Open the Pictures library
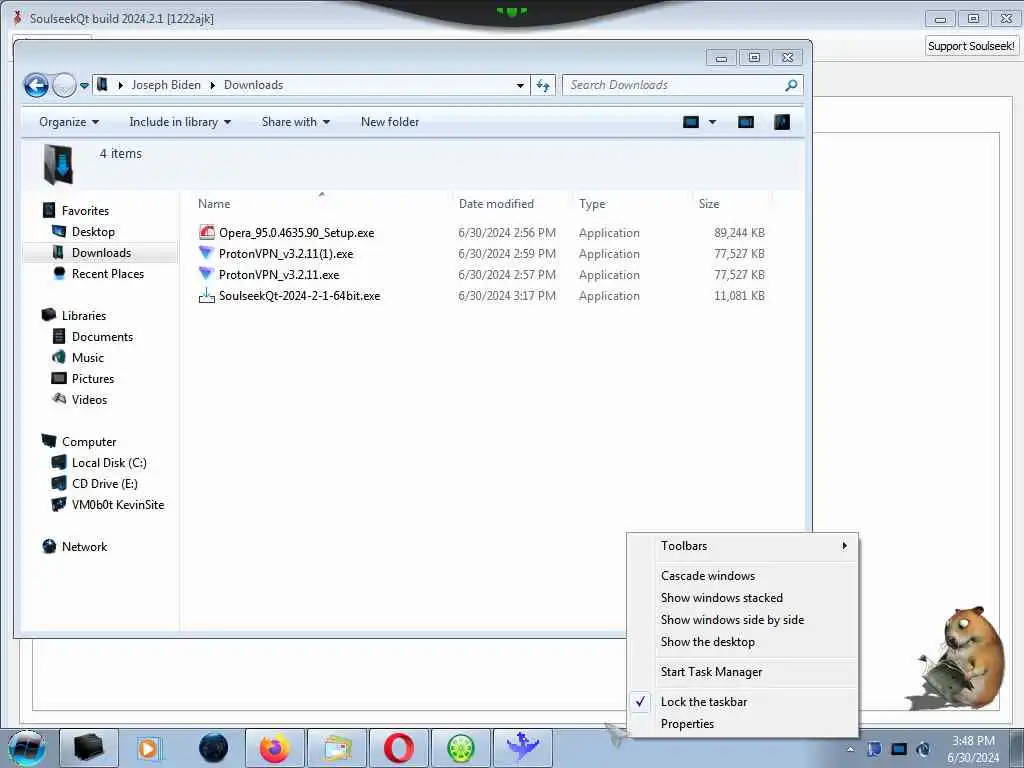The image size is (1024, 768). click(x=93, y=379)
